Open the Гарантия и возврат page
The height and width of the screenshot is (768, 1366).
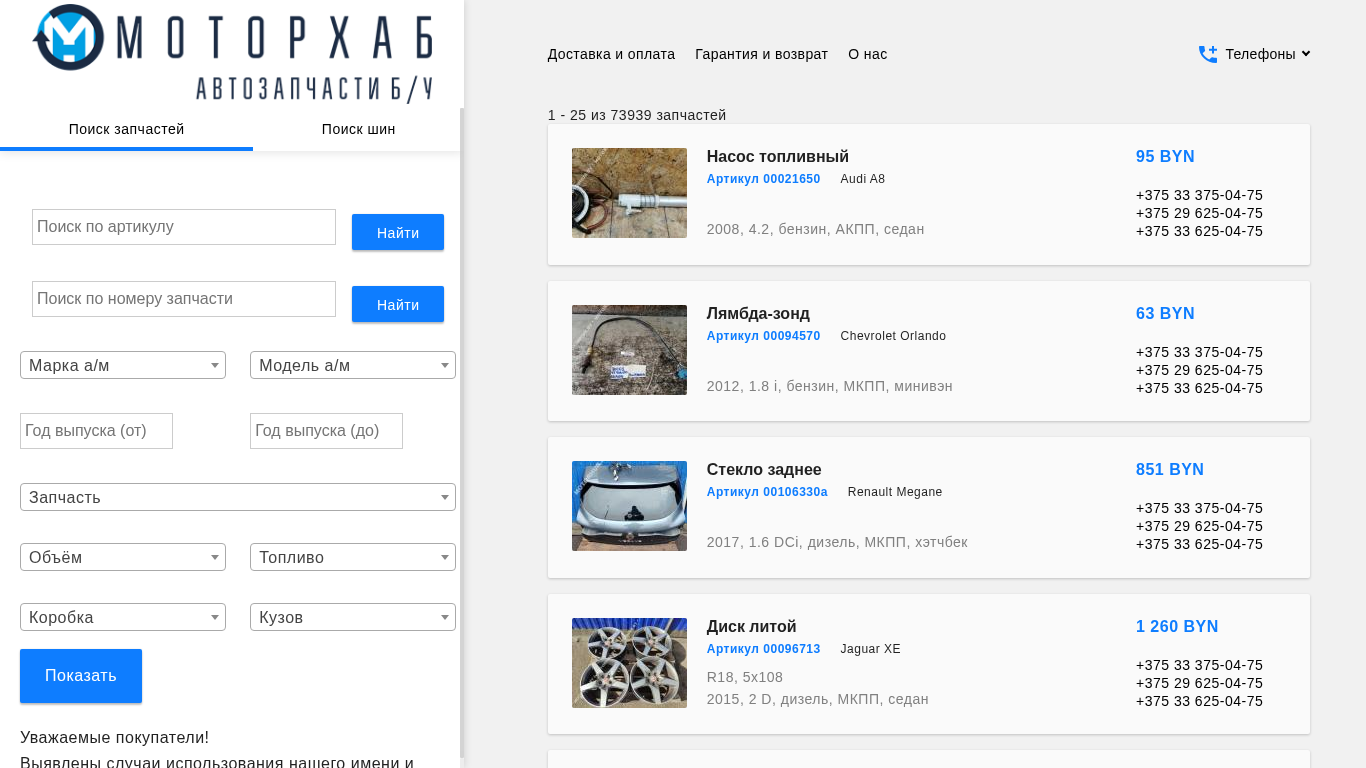click(x=761, y=54)
